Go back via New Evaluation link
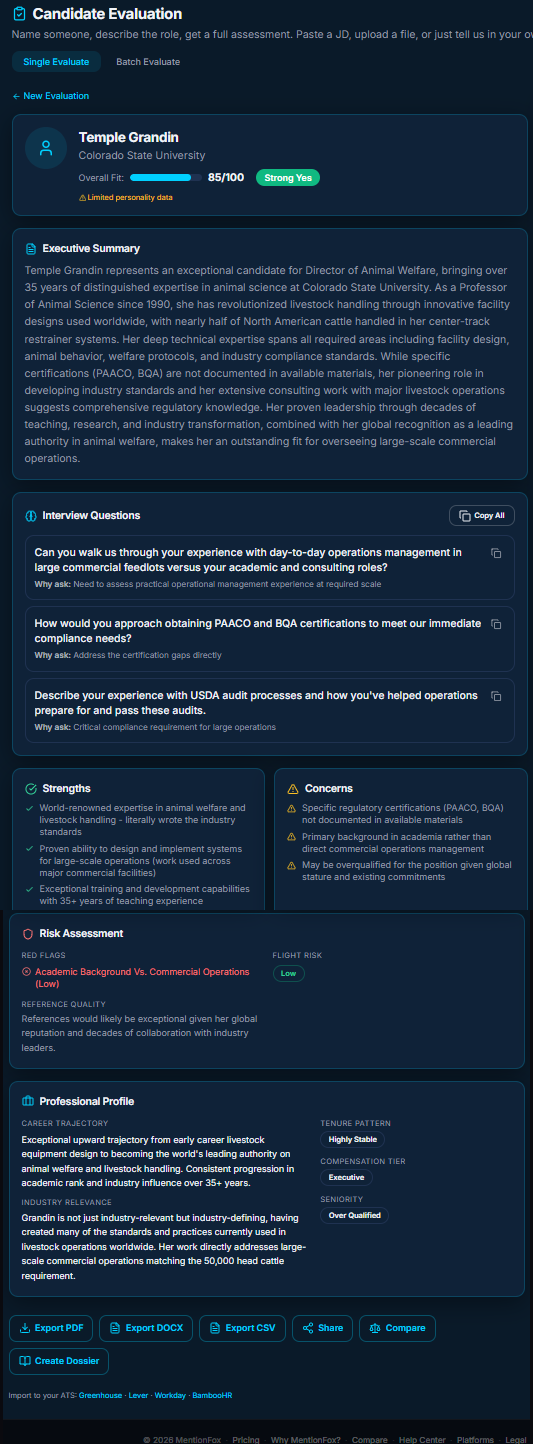The width and height of the screenshot is (533, 1444). pos(51,96)
